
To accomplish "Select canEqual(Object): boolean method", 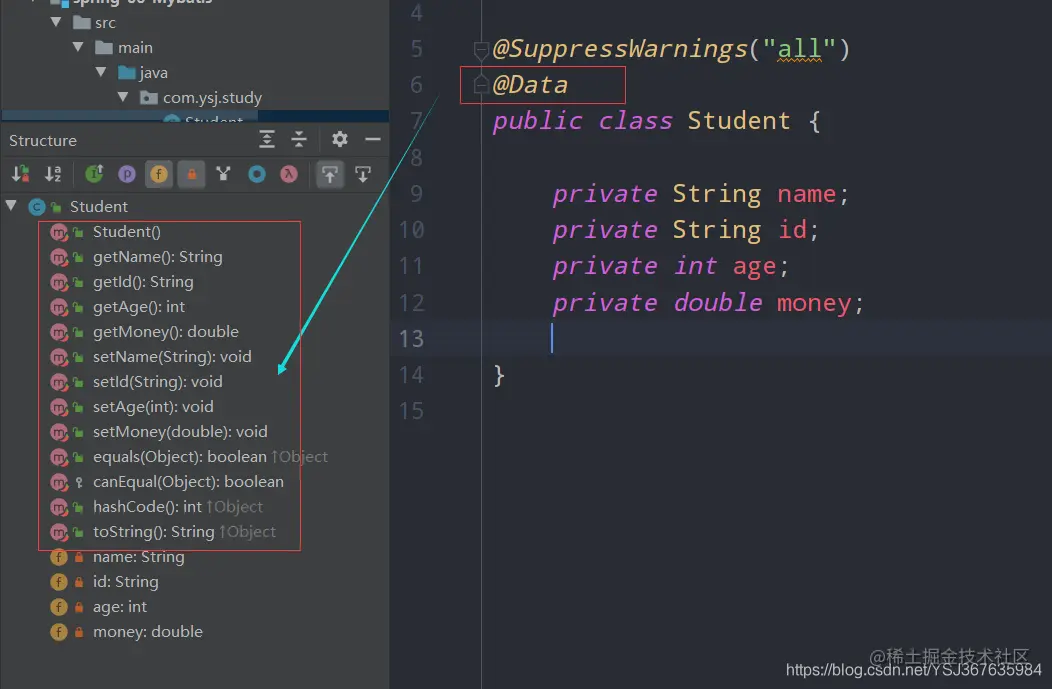I will point(188,482).
